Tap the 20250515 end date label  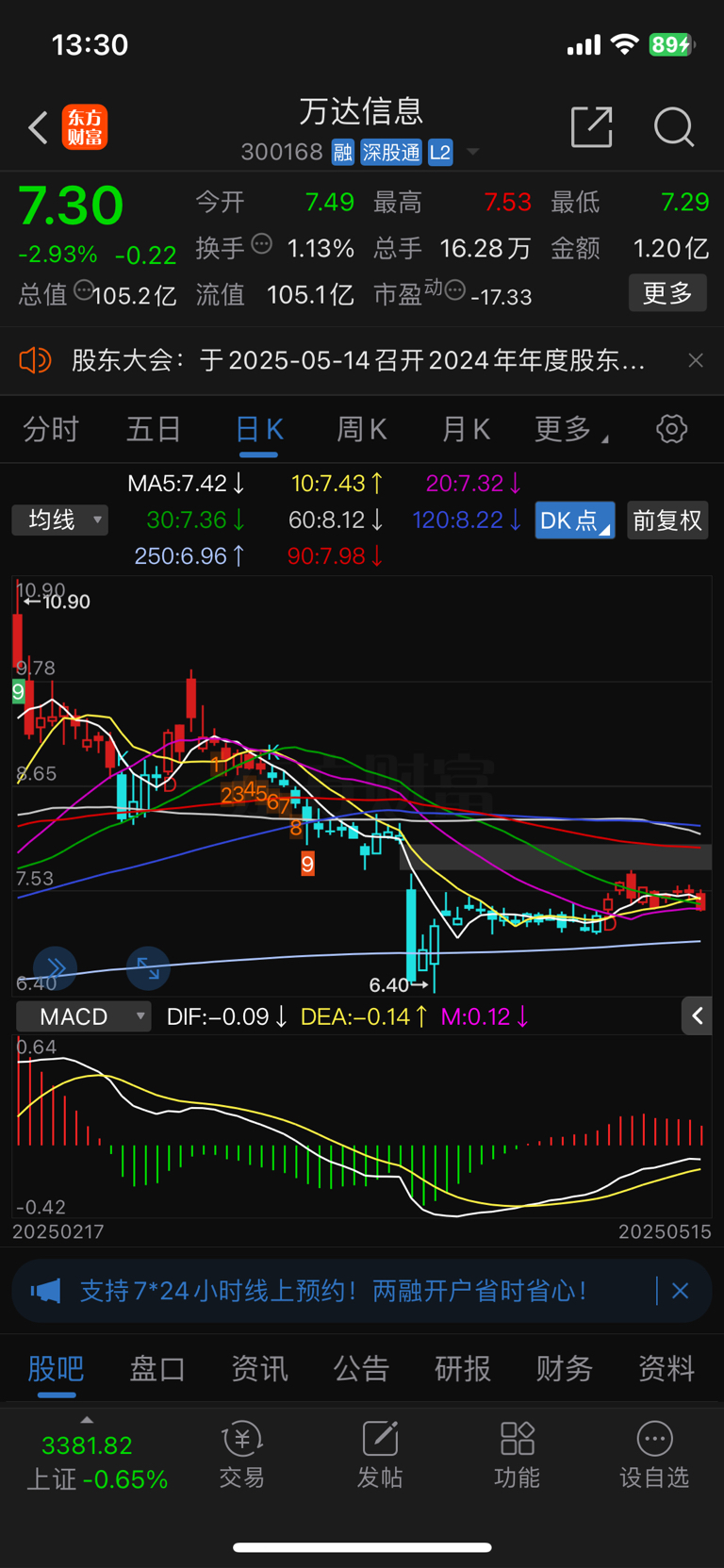[665, 1231]
